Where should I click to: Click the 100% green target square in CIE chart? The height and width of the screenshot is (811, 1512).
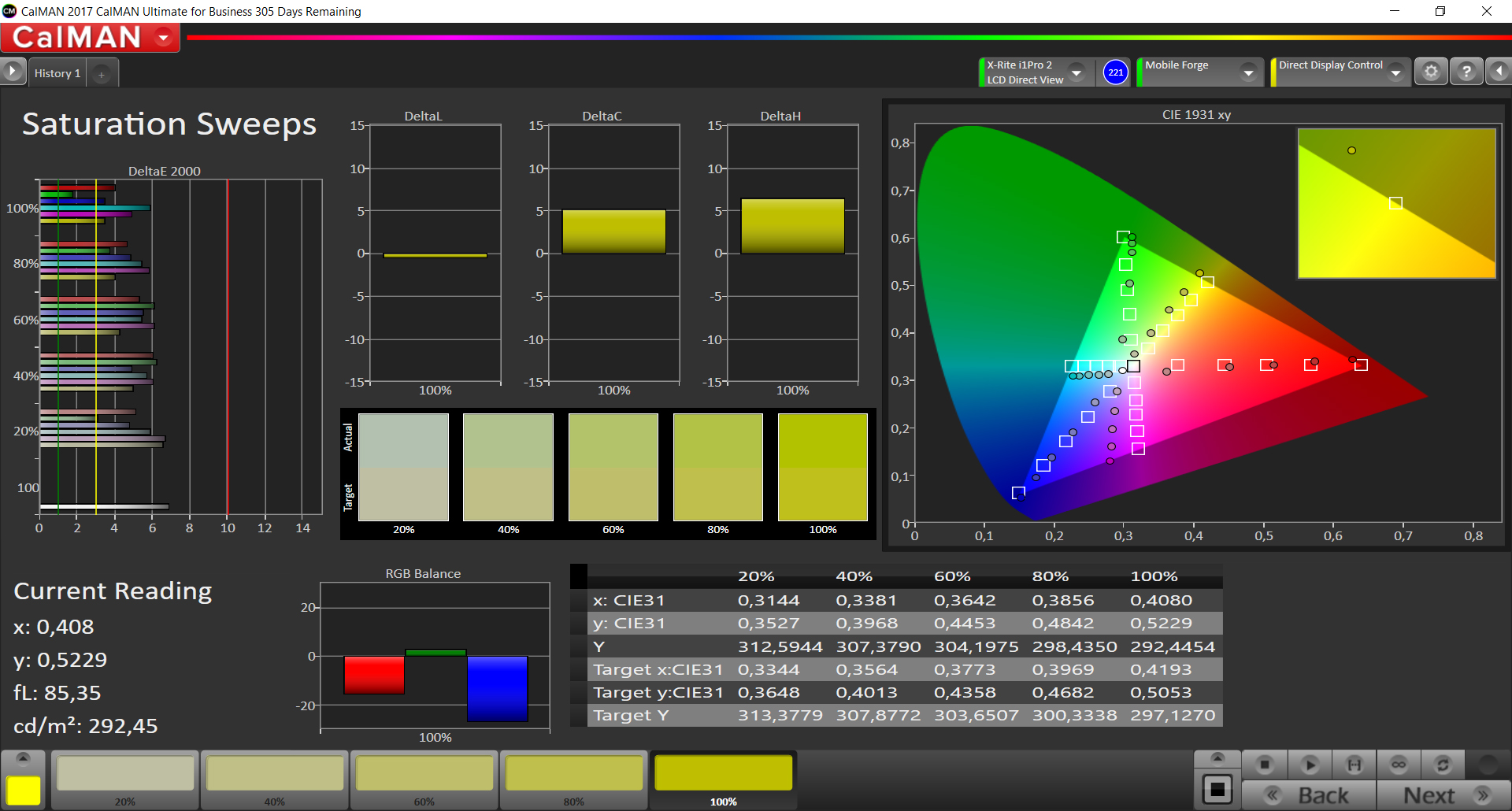click(1123, 237)
